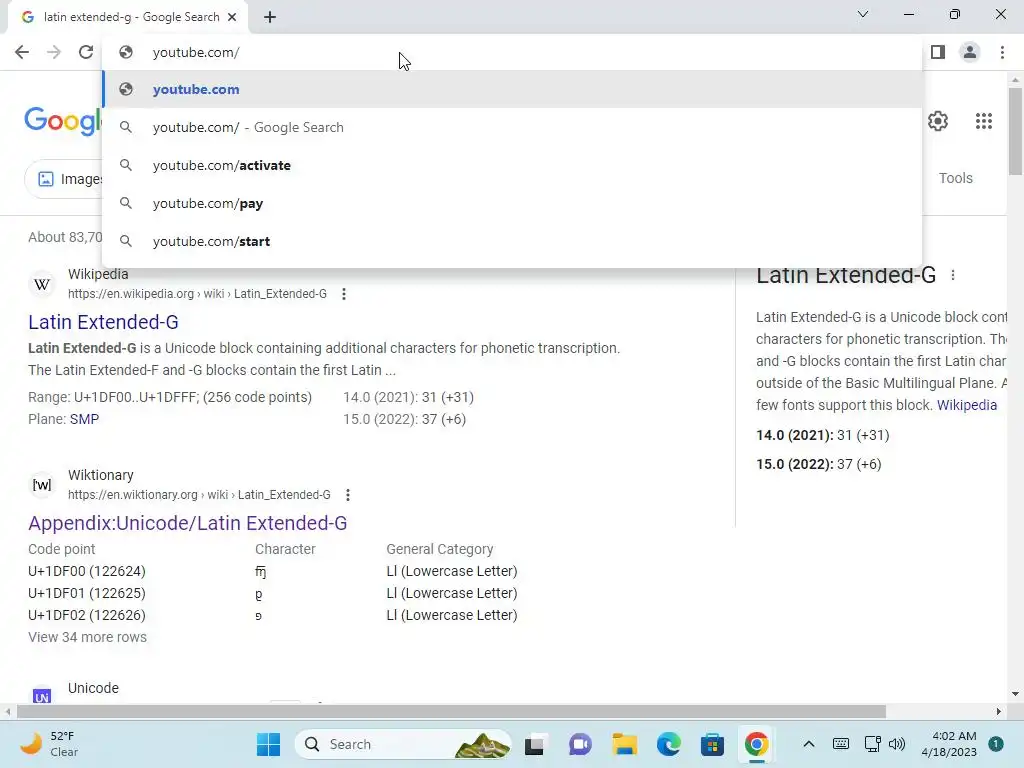Image resolution: width=1024 pixels, height=768 pixels.
Task: Open the notification badge
Action: [996, 744]
